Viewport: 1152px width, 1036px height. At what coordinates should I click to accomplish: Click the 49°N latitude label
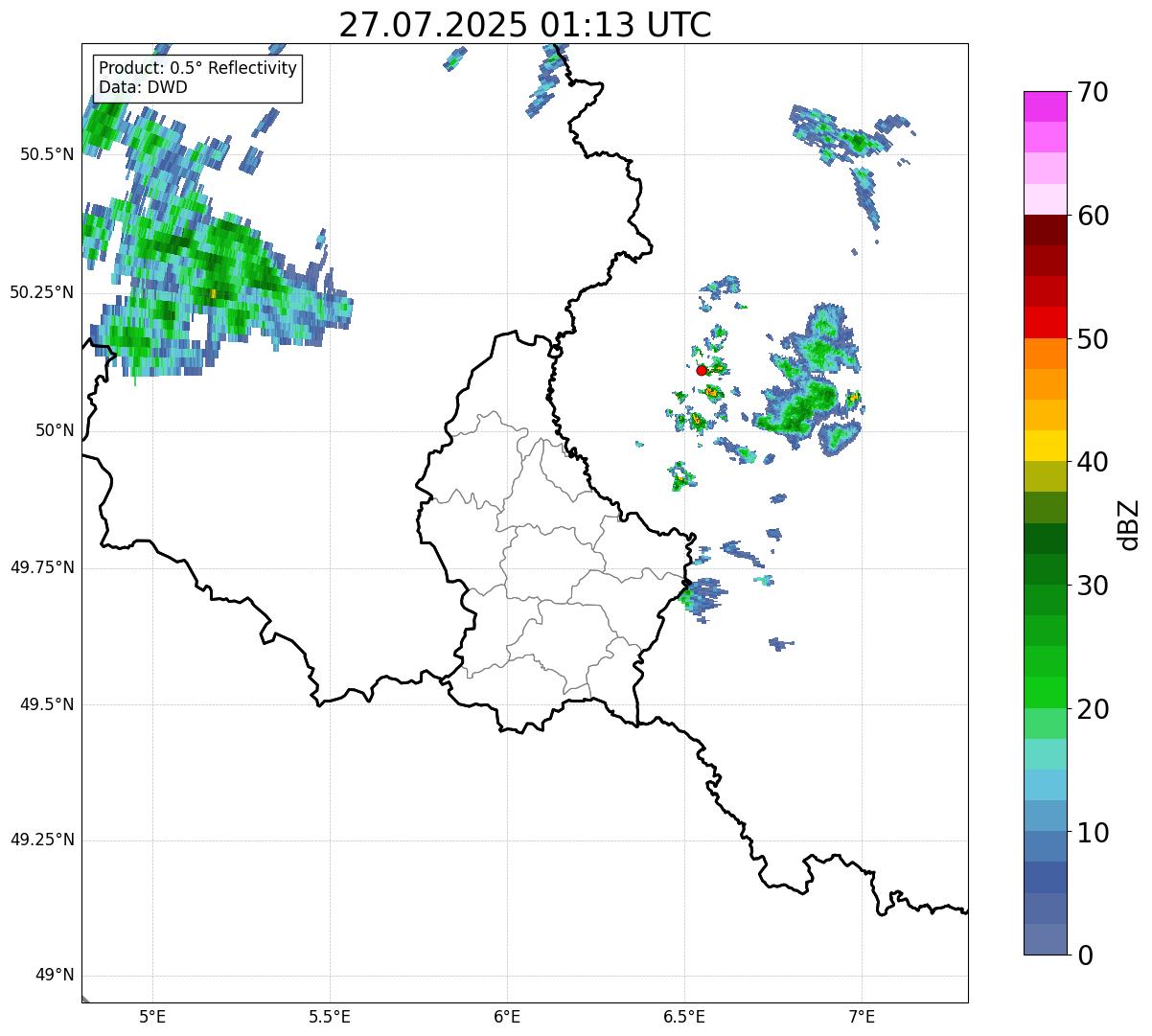[54, 976]
